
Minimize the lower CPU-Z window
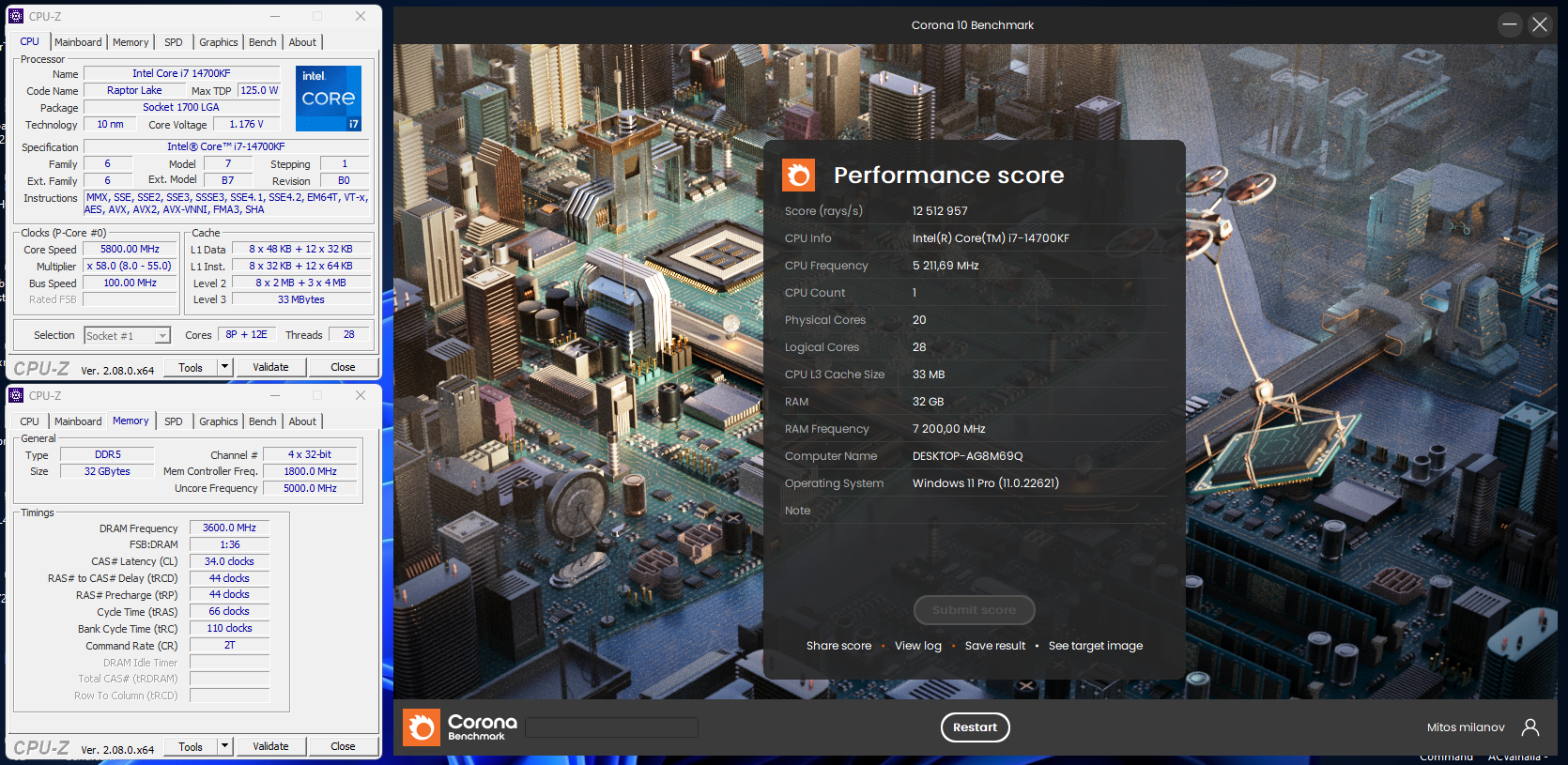click(x=275, y=395)
